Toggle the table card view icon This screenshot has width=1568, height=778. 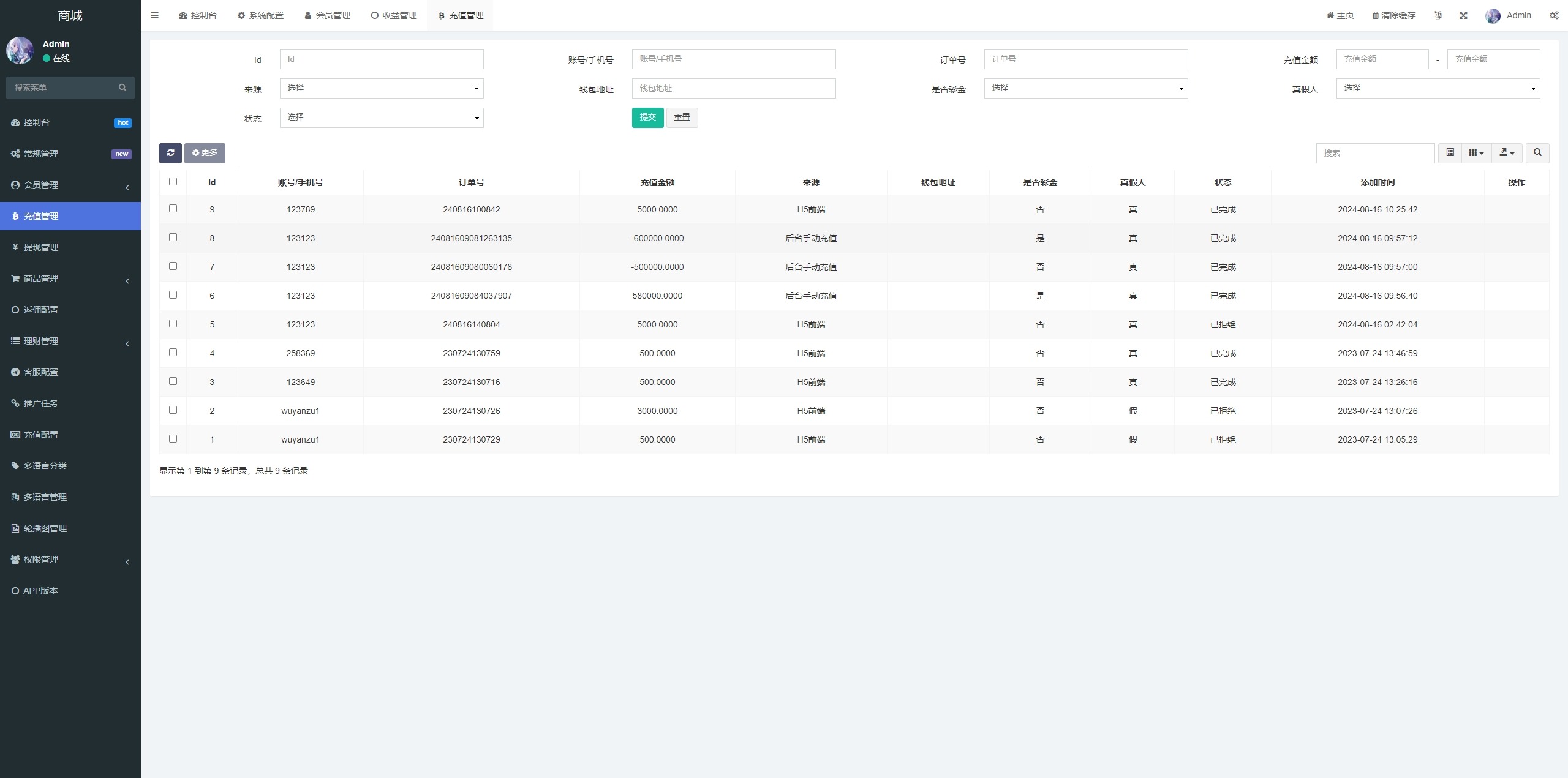(x=1450, y=153)
